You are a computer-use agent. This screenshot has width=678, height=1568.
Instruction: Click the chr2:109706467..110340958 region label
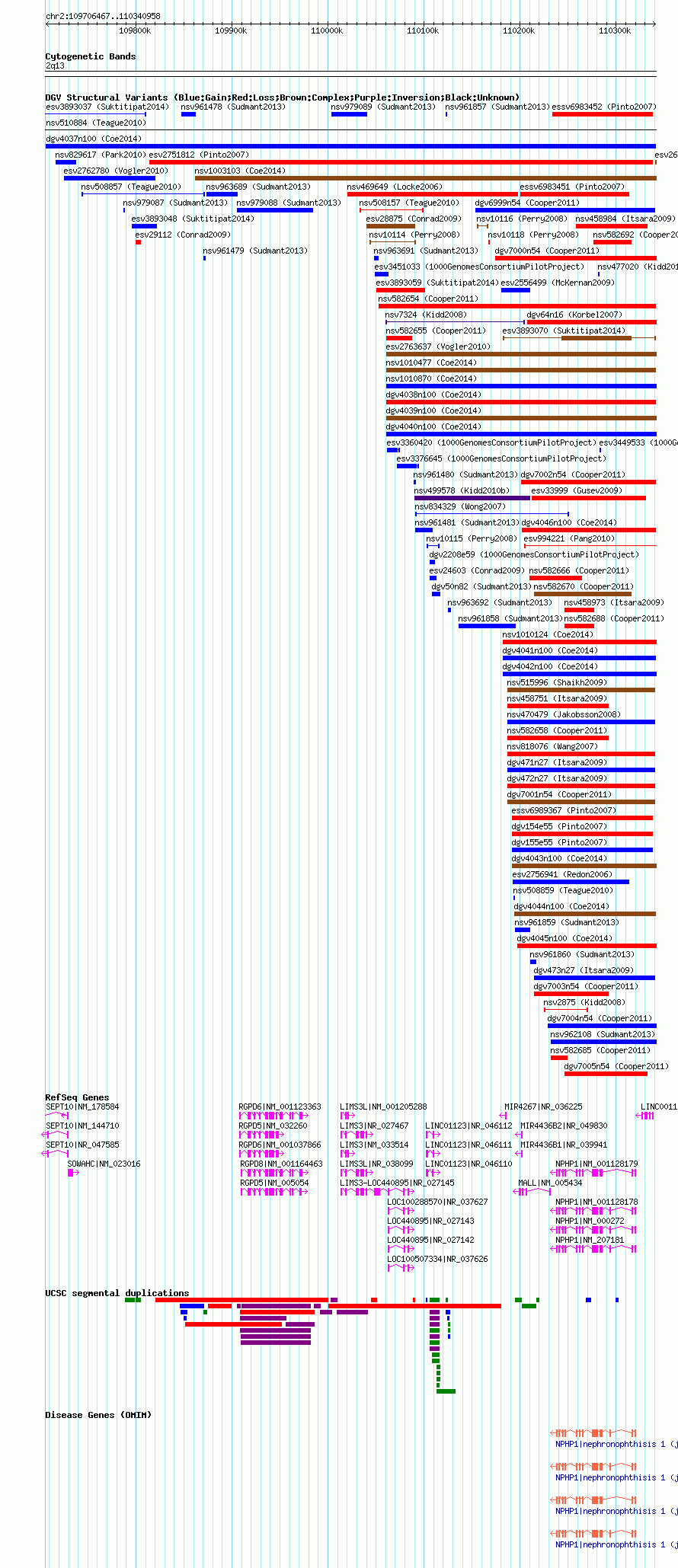click(x=103, y=16)
